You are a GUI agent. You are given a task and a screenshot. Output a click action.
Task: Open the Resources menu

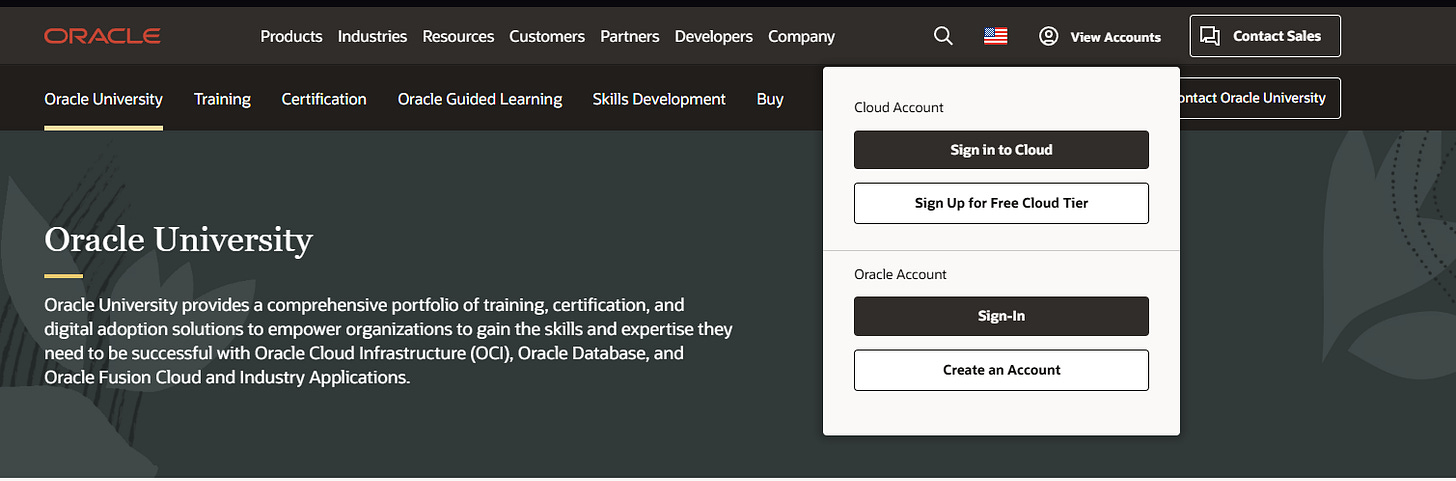[x=458, y=36]
